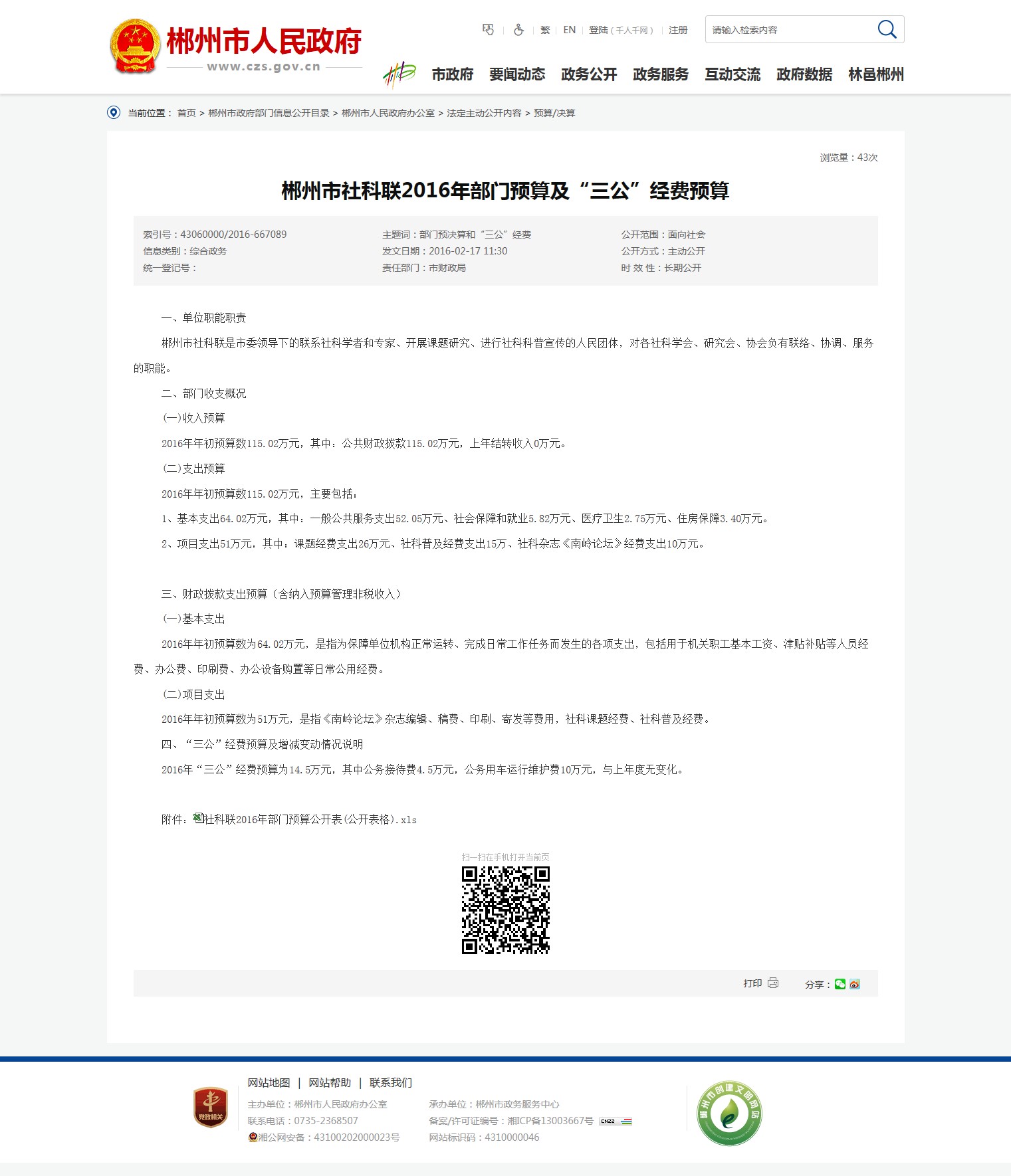Open the 网站帮助 footer link
Screen dimensions: 1011x1176
330,1083
